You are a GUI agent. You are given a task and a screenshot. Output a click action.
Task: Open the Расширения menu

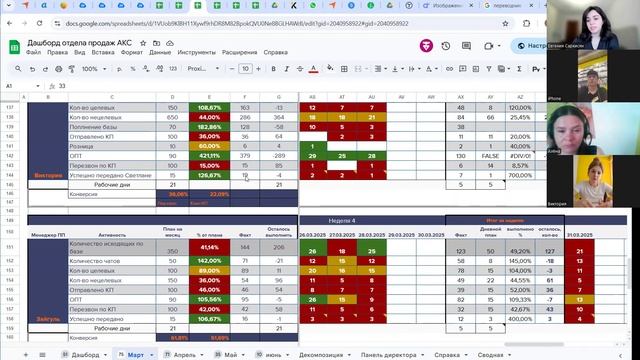point(240,52)
